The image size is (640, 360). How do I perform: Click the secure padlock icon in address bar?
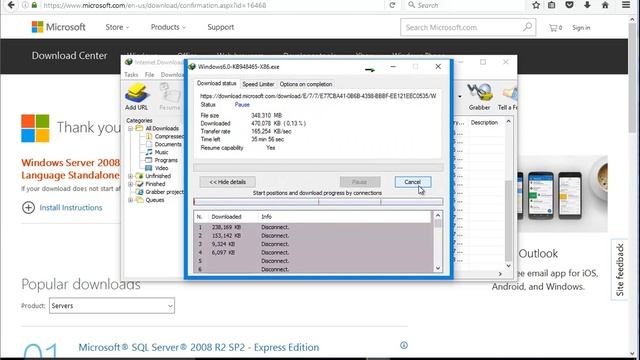(x=34, y=5)
